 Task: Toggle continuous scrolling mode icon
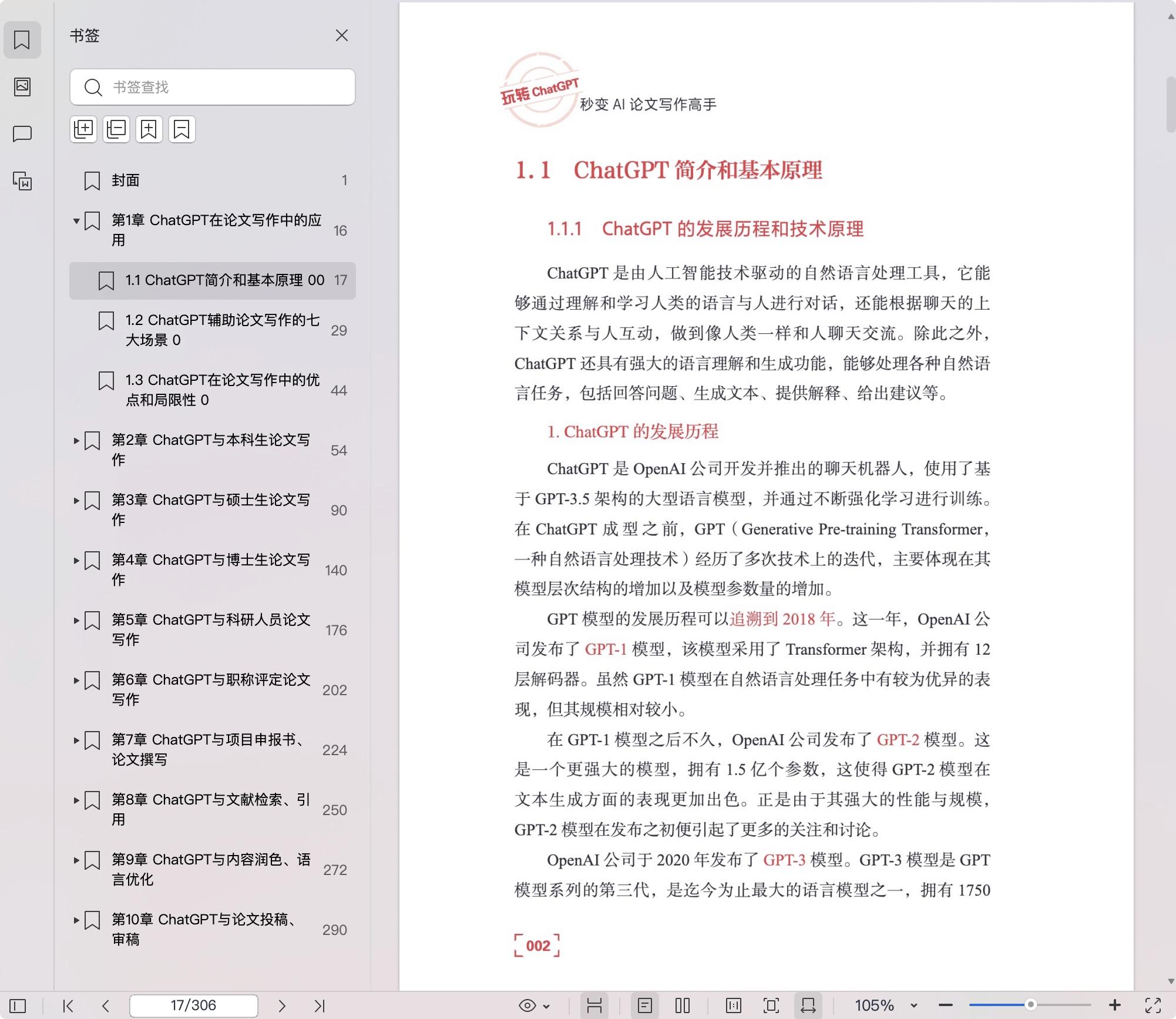coord(594,1005)
